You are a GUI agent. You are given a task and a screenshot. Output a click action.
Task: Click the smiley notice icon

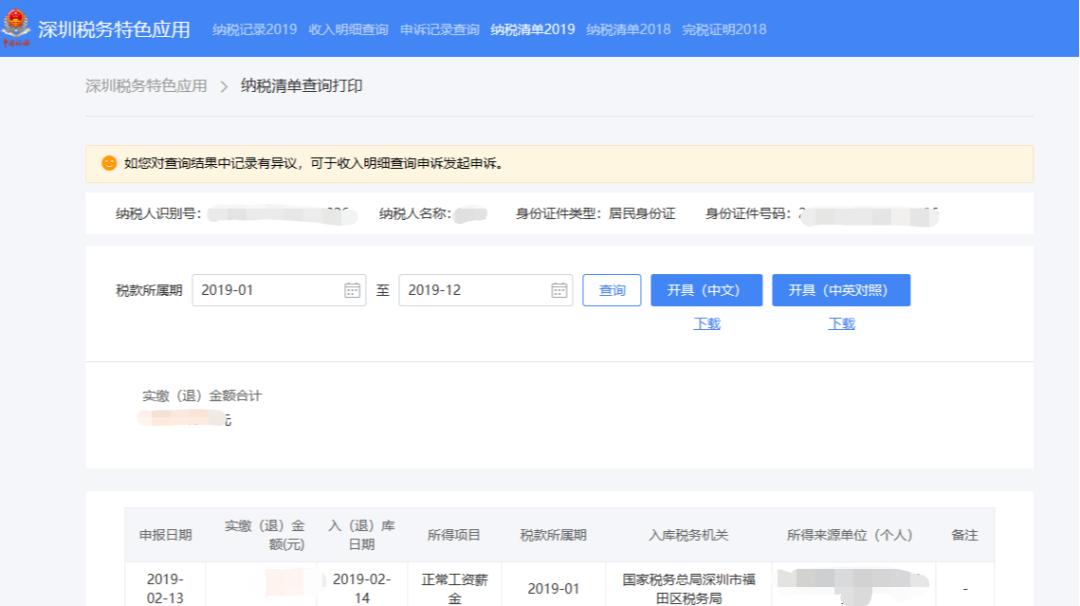point(109,163)
